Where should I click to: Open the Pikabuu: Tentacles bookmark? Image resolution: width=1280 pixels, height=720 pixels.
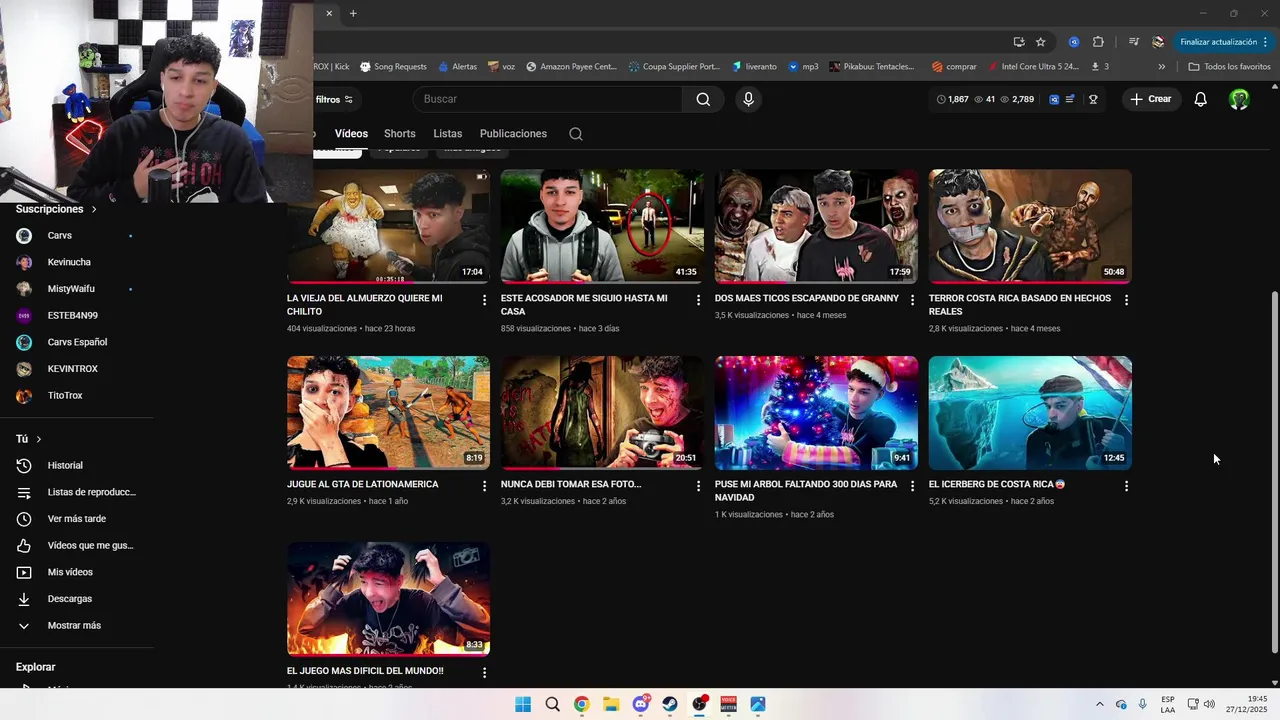pos(871,67)
